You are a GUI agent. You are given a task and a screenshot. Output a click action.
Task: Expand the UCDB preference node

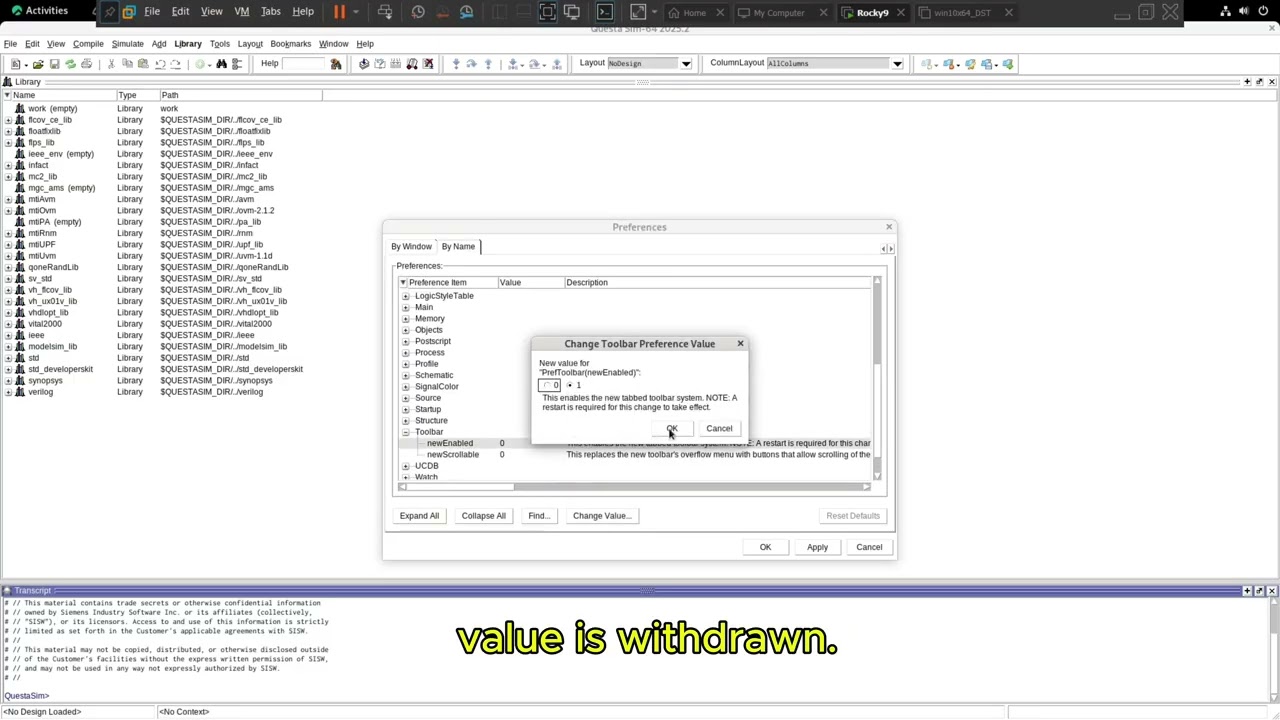tap(405, 466)
